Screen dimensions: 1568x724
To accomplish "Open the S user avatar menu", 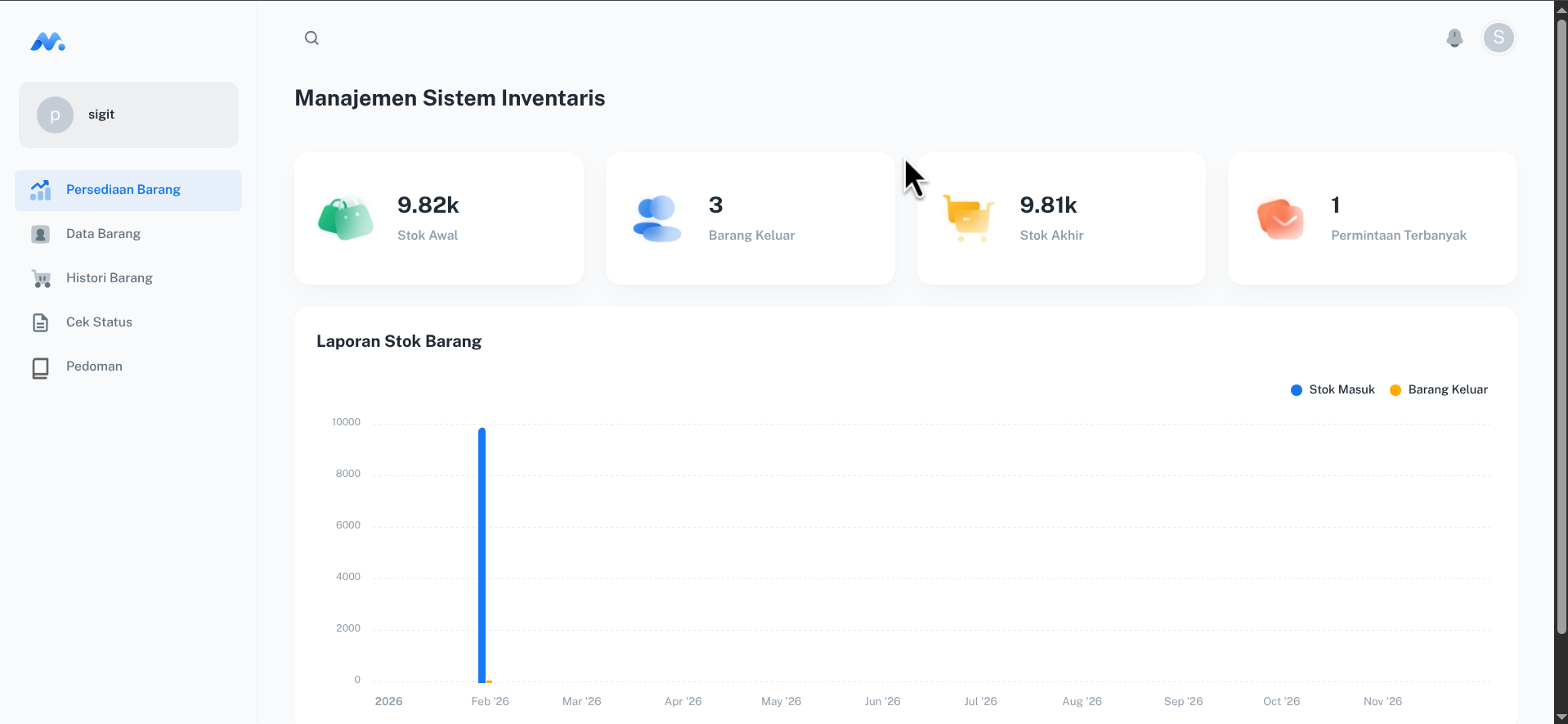I will [x=1499, y=38].
